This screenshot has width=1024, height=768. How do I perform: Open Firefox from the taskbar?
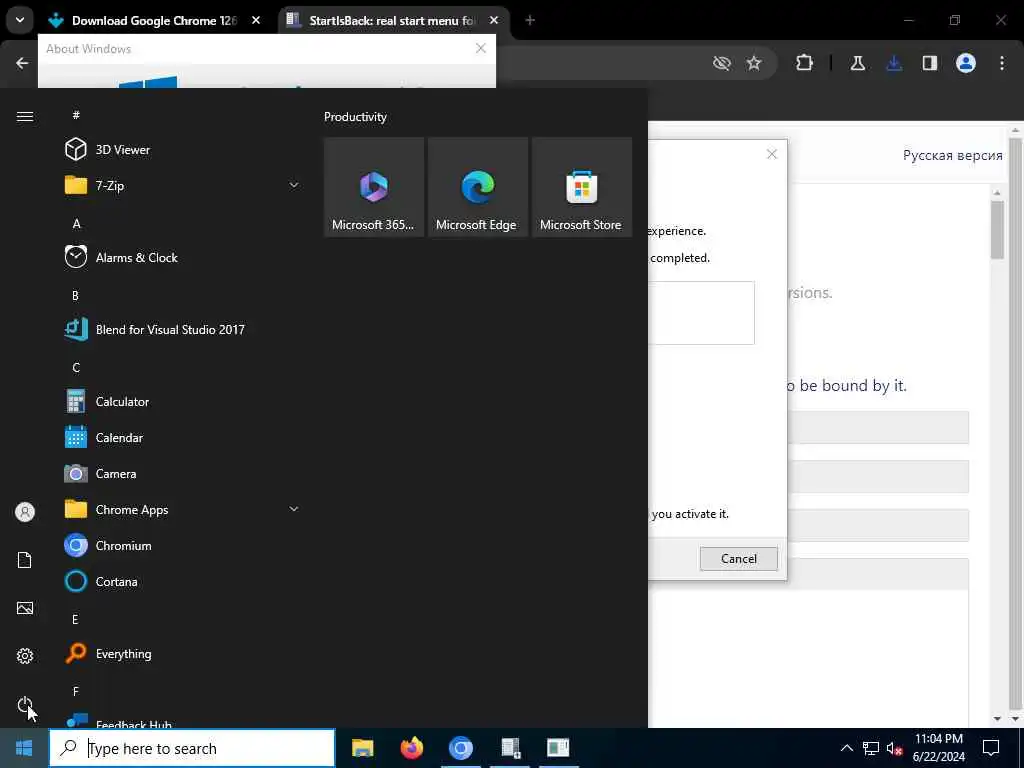click(411, 748)
